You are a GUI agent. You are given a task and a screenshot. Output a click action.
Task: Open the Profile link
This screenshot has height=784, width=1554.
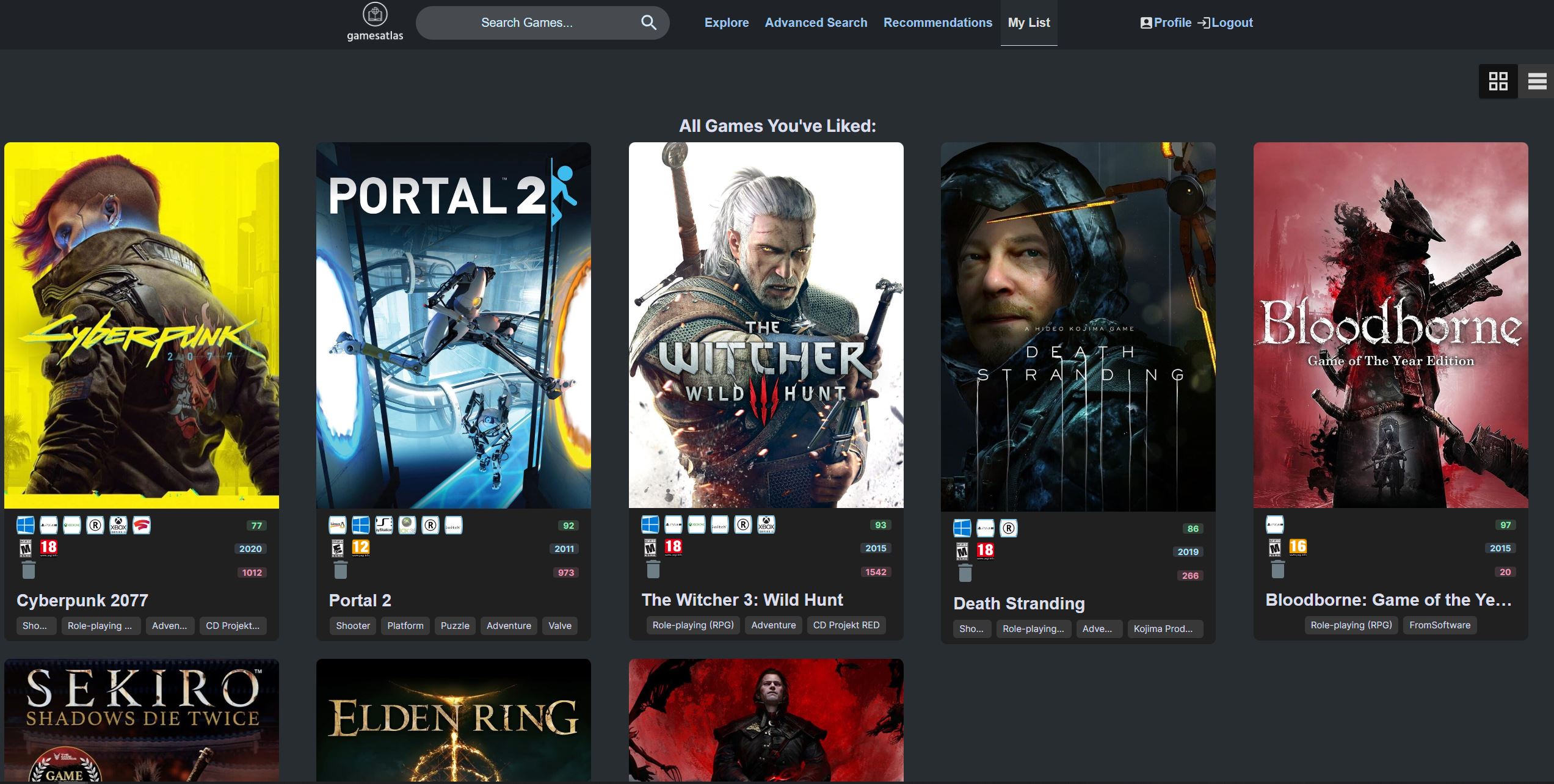[1166, 23]
